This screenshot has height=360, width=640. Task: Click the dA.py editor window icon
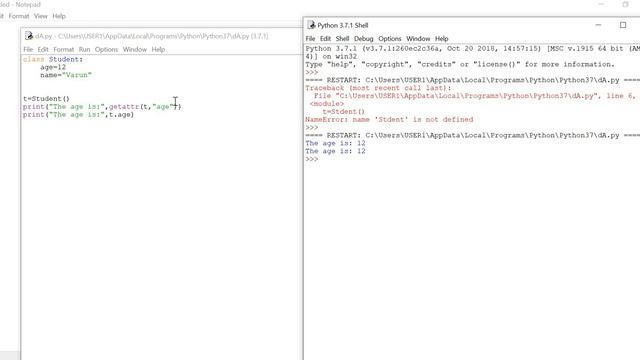coord(29,36)
